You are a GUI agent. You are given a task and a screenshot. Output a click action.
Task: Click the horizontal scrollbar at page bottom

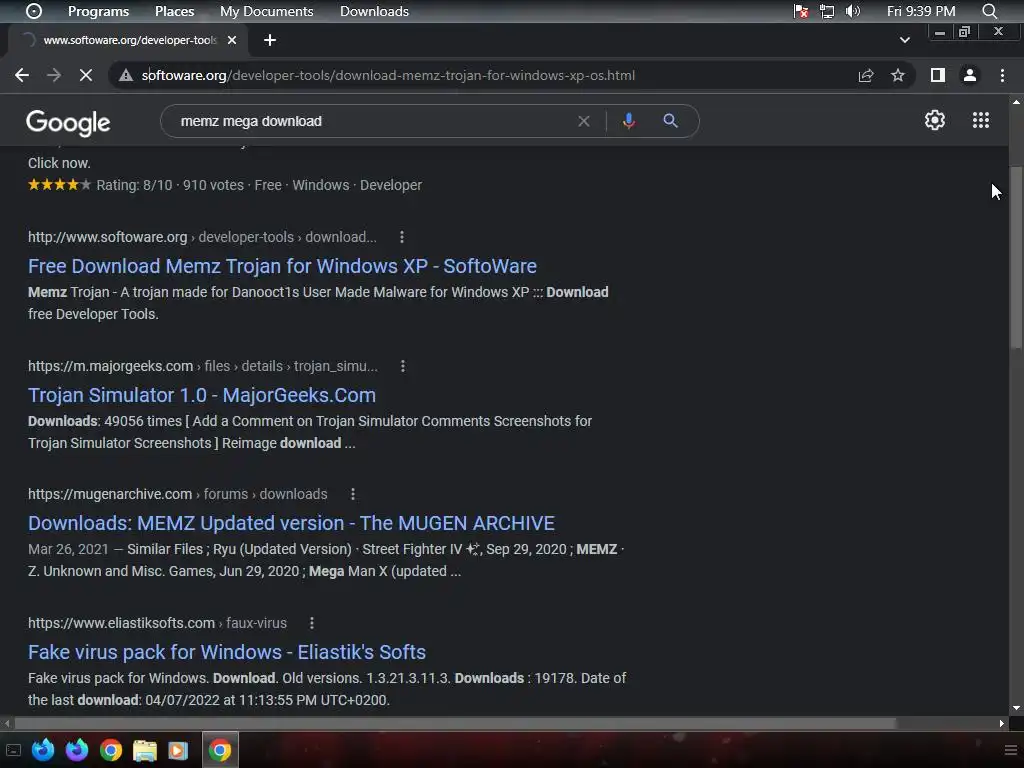(455, 723)
